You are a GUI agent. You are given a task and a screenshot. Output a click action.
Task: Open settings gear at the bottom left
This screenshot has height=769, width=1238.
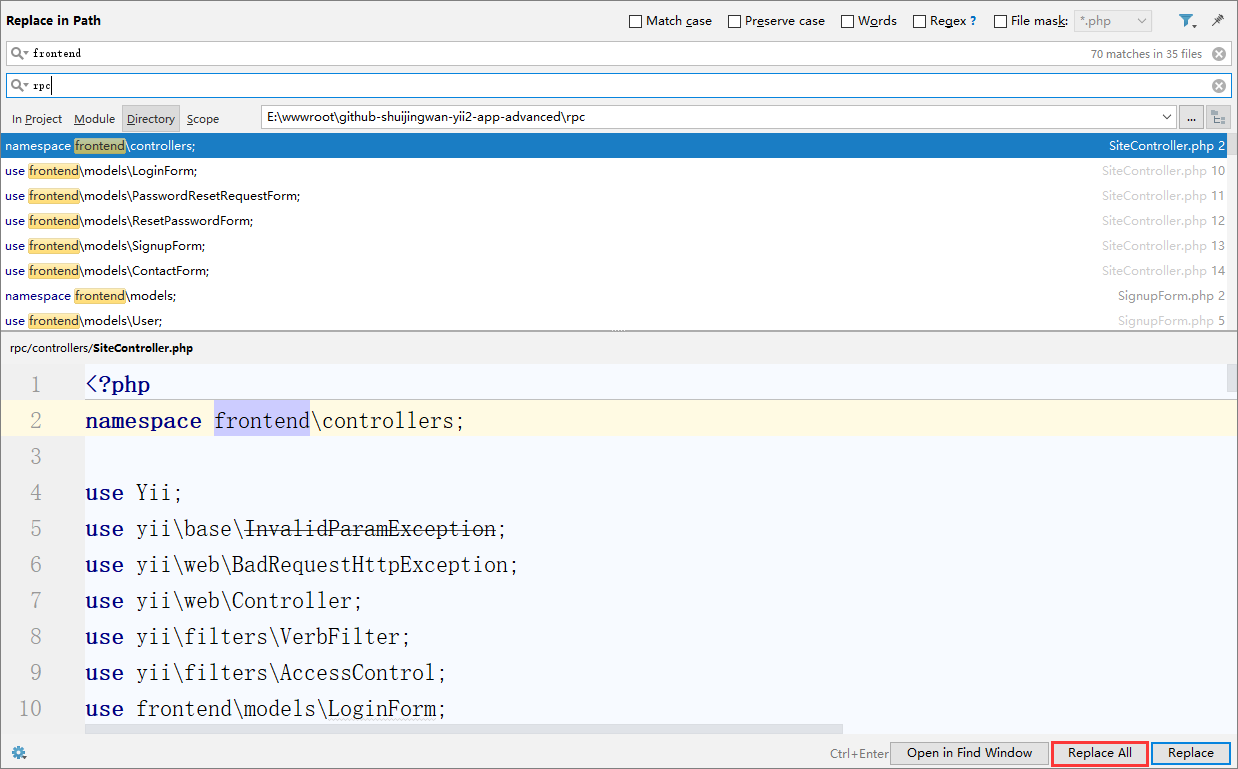click(19, 753)
